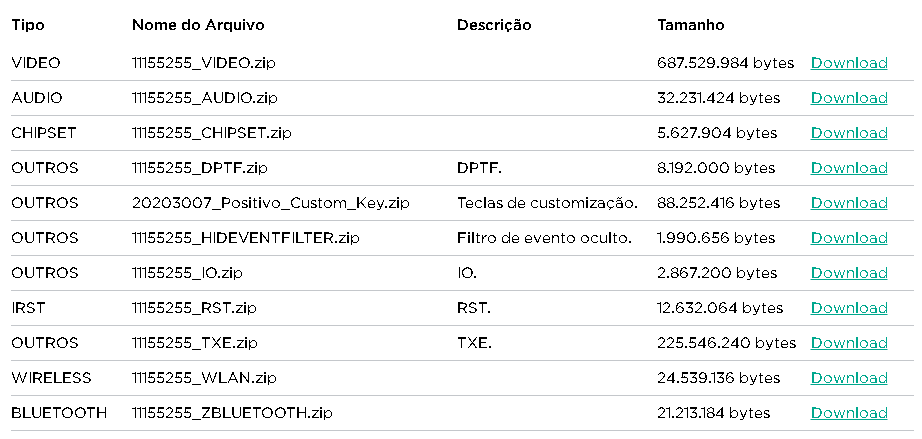This screenshot has width=922, height=439.
Task: Download Positivo Custom Key package
Action: pyautogui.click(x=849, y=203)
